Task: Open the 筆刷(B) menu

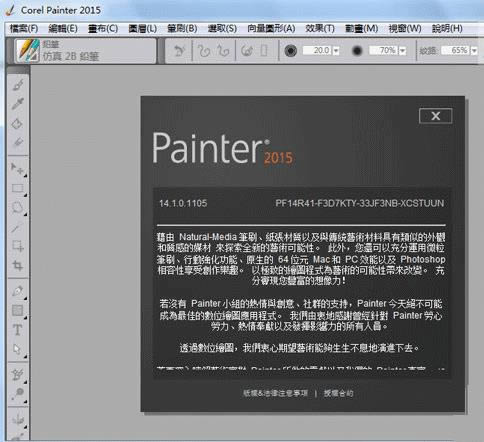Action: [182, 29]
